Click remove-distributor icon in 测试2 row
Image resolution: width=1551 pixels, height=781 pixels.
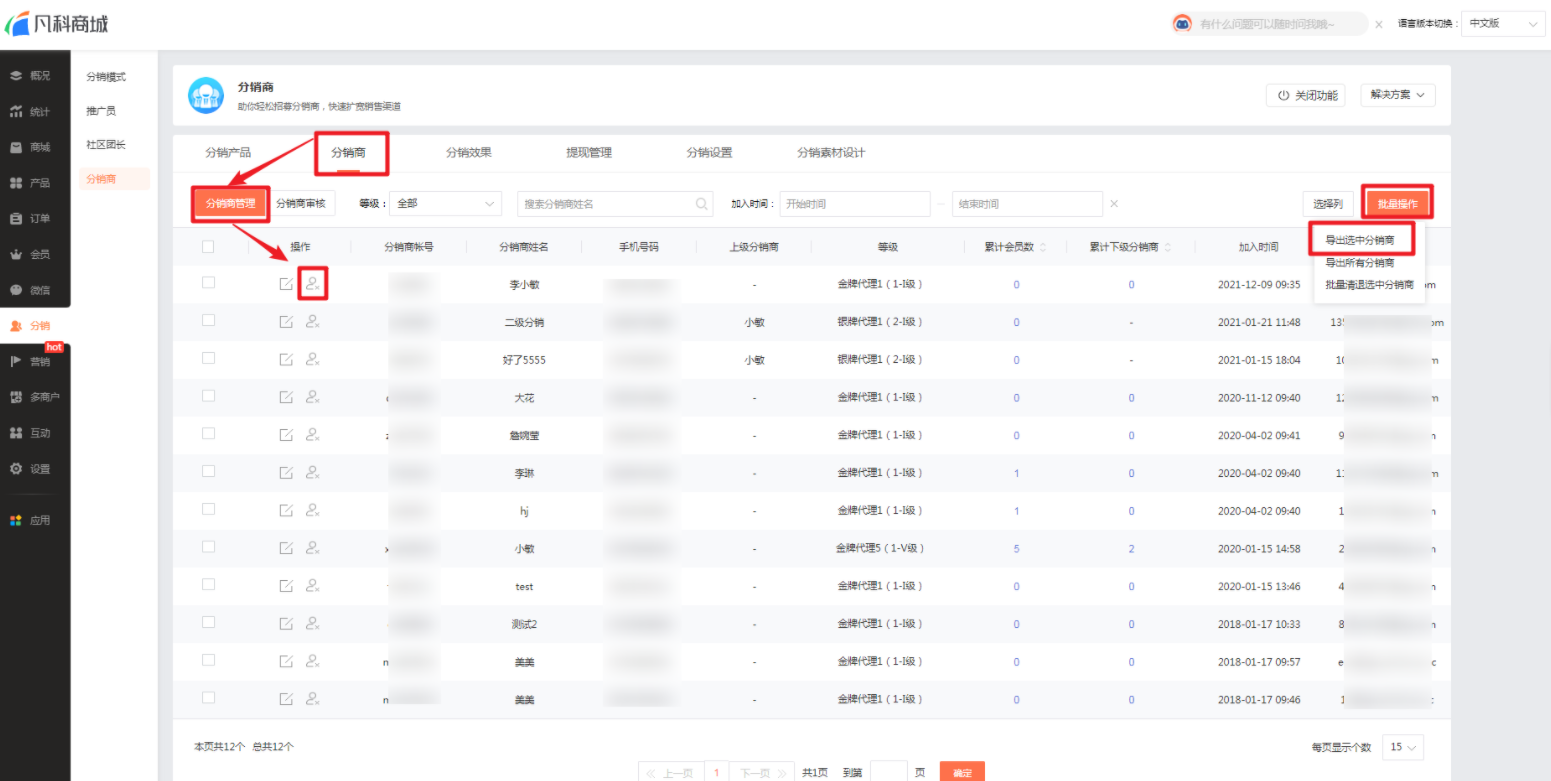[x=313, y=623]
